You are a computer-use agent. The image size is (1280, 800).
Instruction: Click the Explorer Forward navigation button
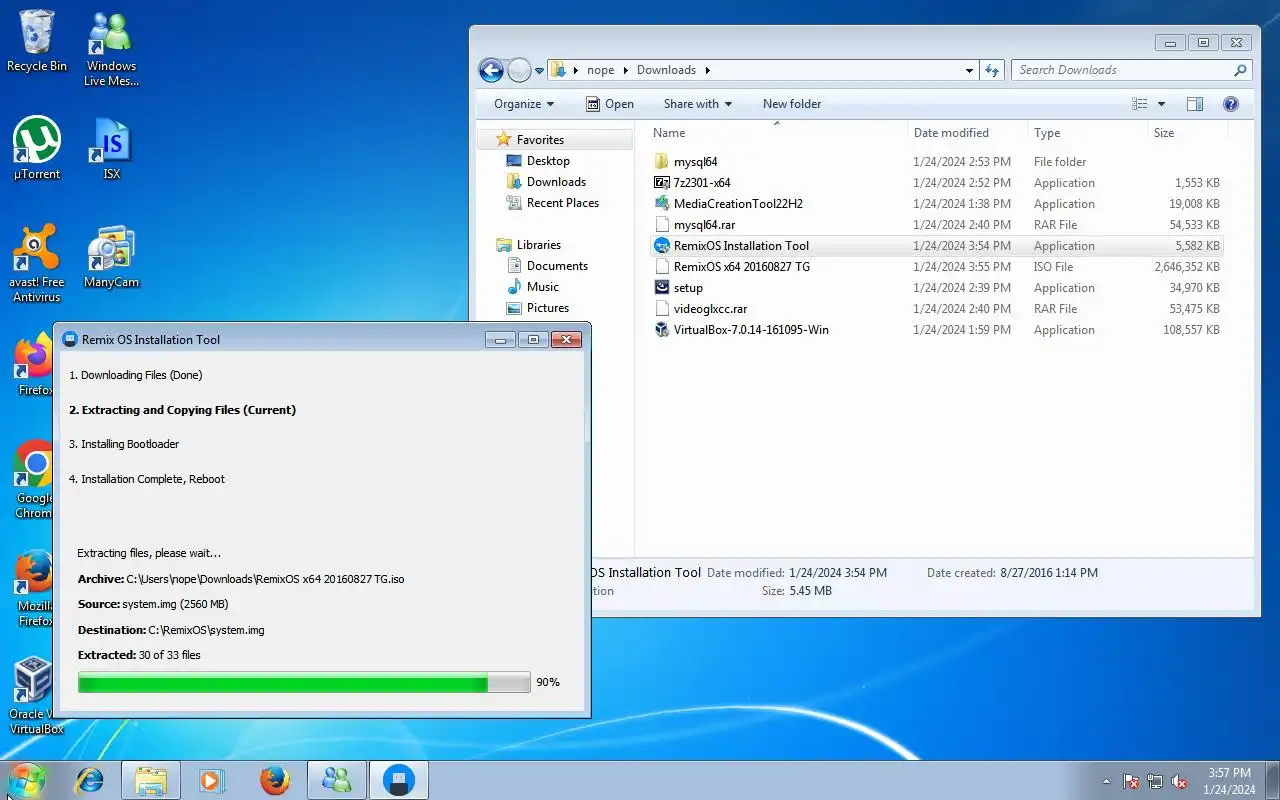[x=519, y=70]
